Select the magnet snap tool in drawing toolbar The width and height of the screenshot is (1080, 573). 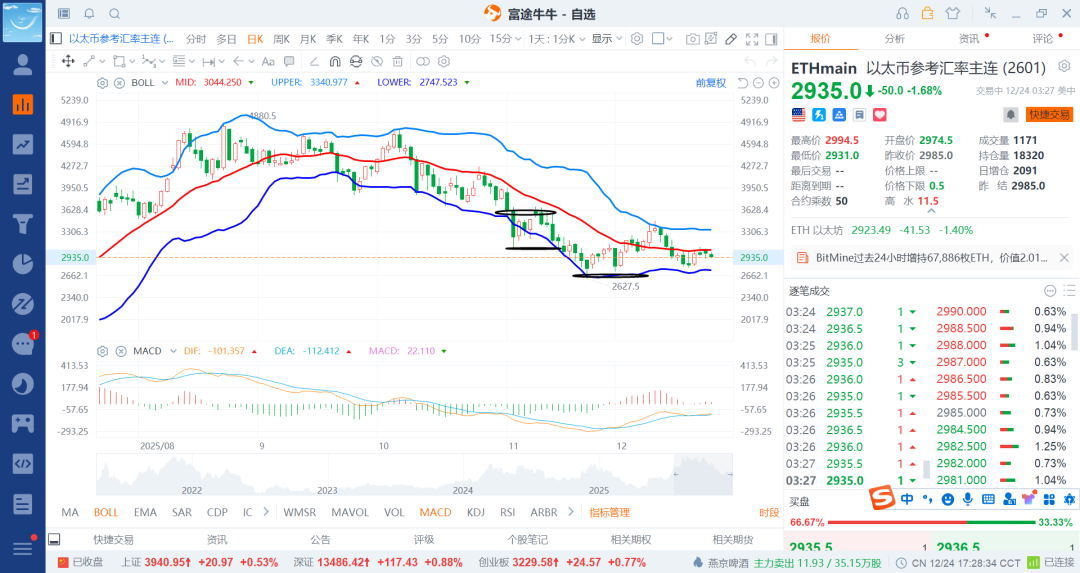coord(335,61)
